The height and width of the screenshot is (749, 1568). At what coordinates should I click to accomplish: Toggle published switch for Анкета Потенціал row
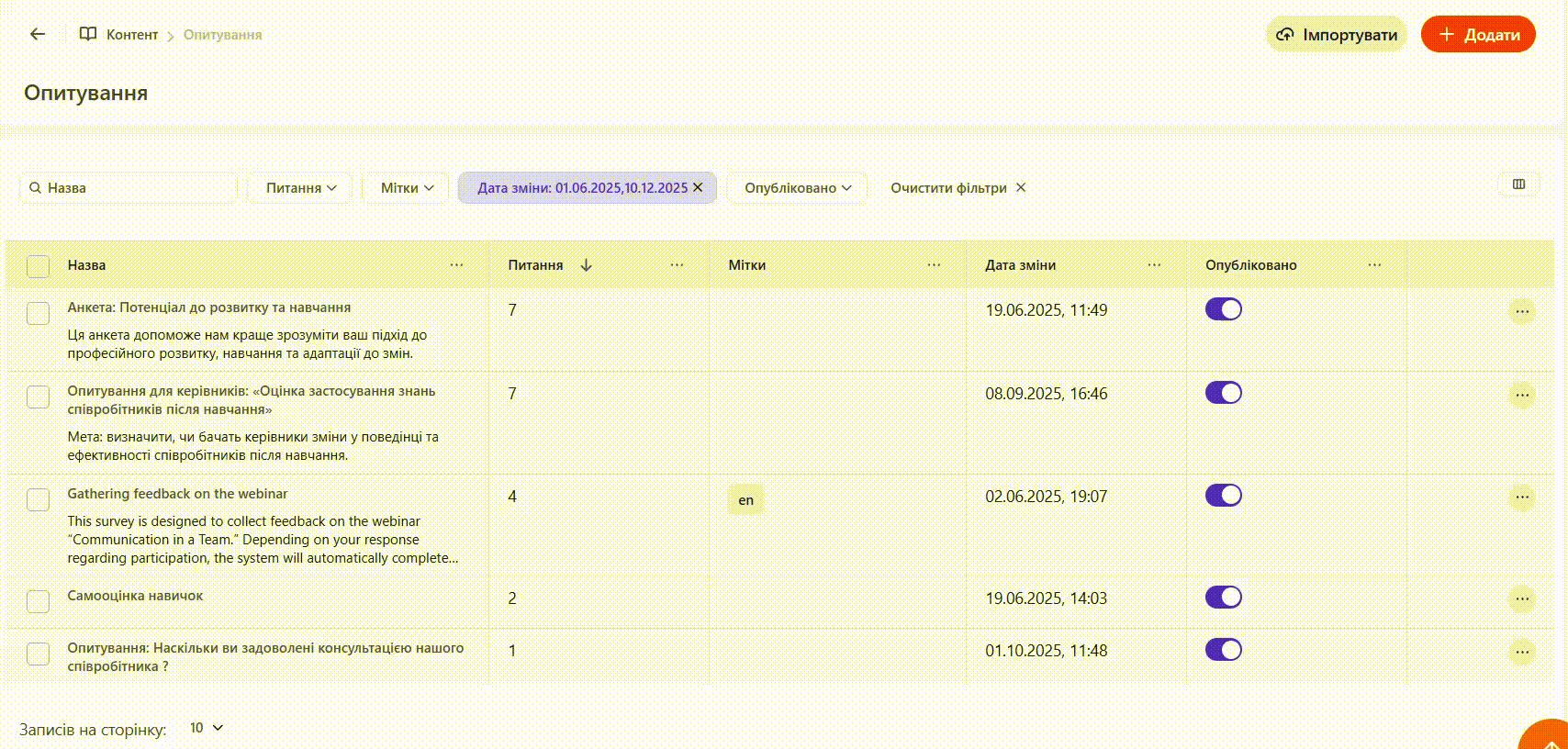click(1223, 309)
